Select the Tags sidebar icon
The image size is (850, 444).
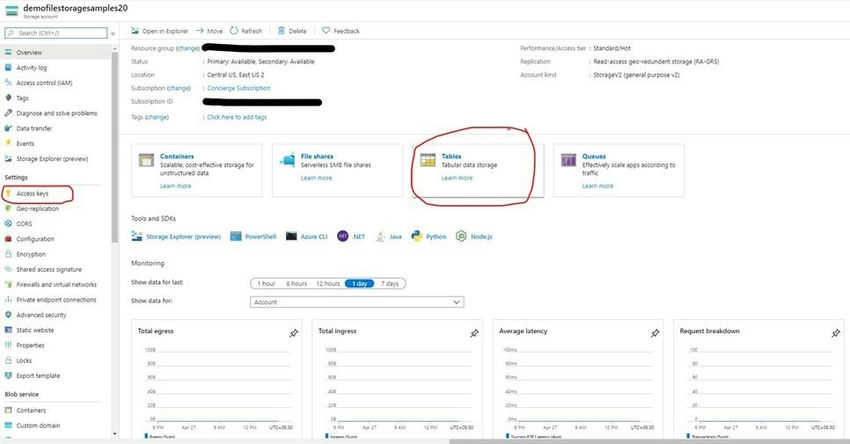tap(8, 98)
